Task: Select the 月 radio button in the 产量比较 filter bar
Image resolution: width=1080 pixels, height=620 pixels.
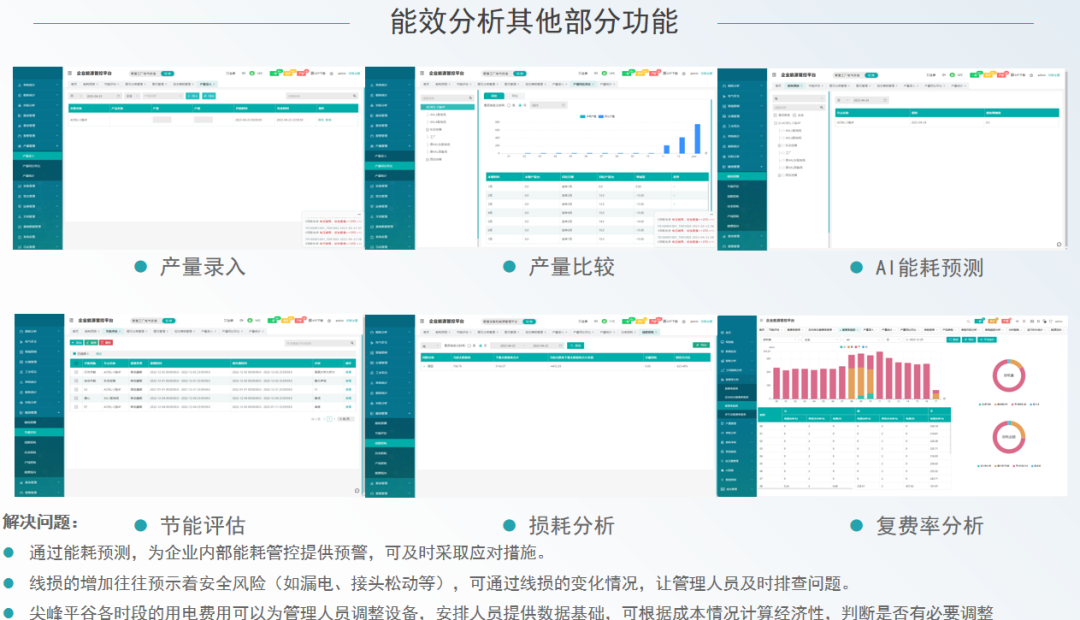Action: click(518, 105)
